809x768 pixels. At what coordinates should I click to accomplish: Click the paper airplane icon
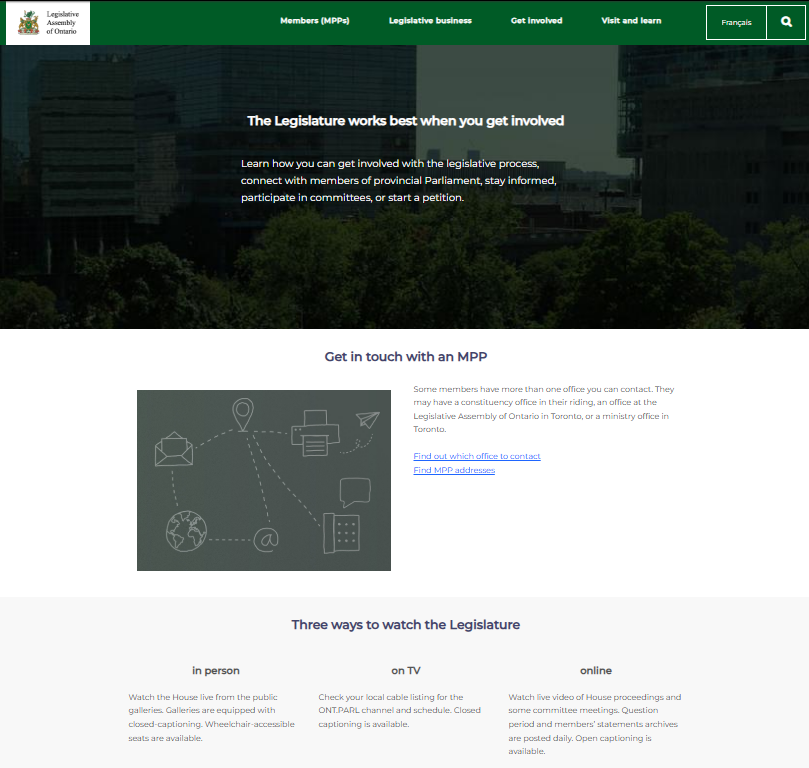(367, 420)
